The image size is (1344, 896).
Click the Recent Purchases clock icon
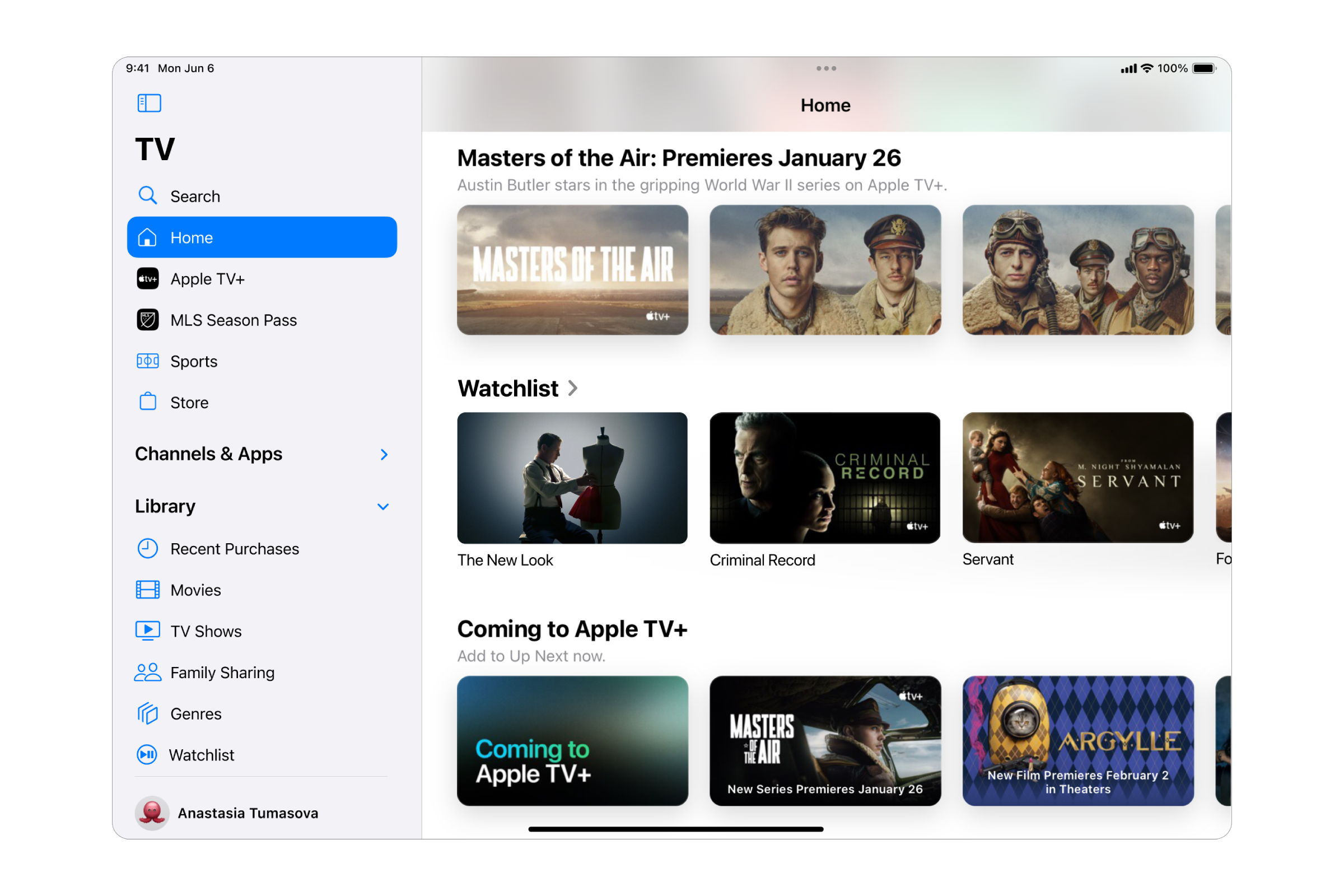coord(147,549)
